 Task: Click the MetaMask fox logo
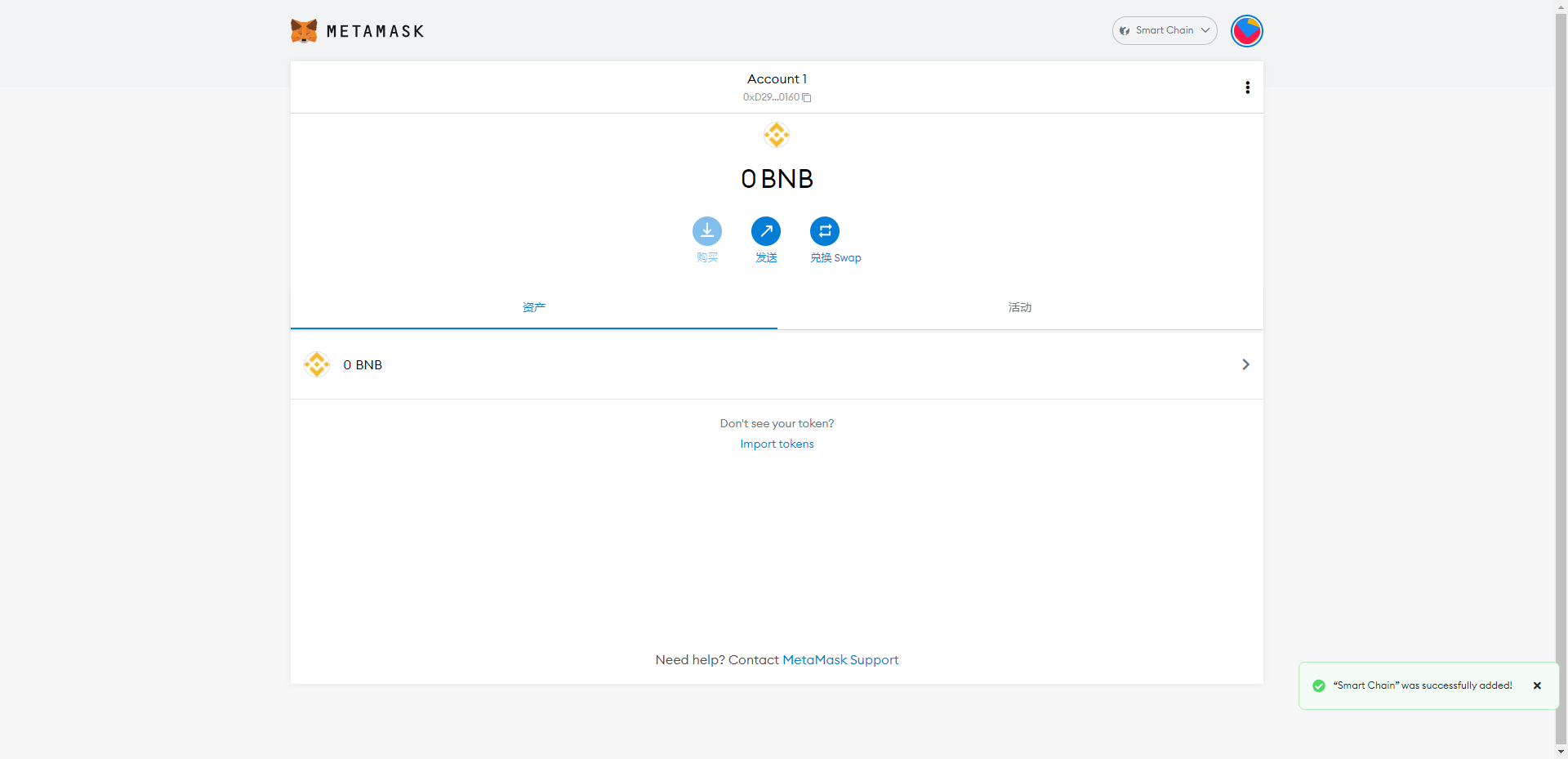pos(304,31)
